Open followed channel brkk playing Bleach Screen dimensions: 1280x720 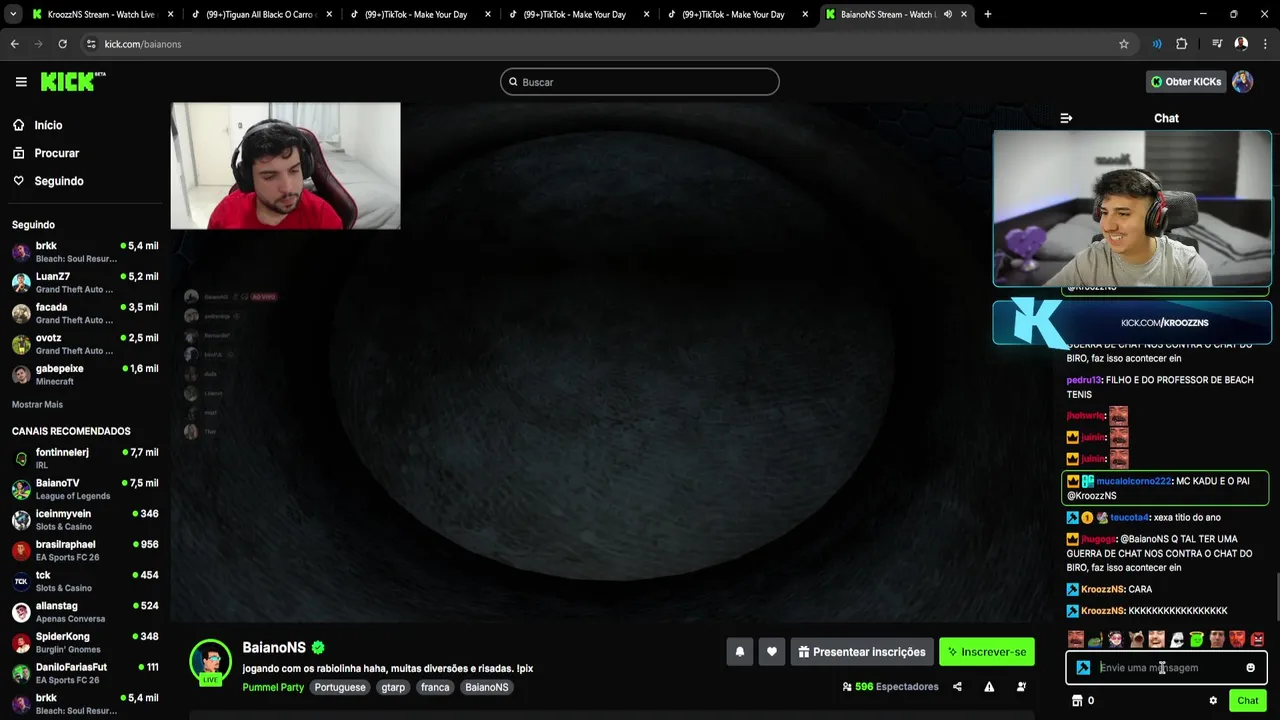[x=85, y=252]
